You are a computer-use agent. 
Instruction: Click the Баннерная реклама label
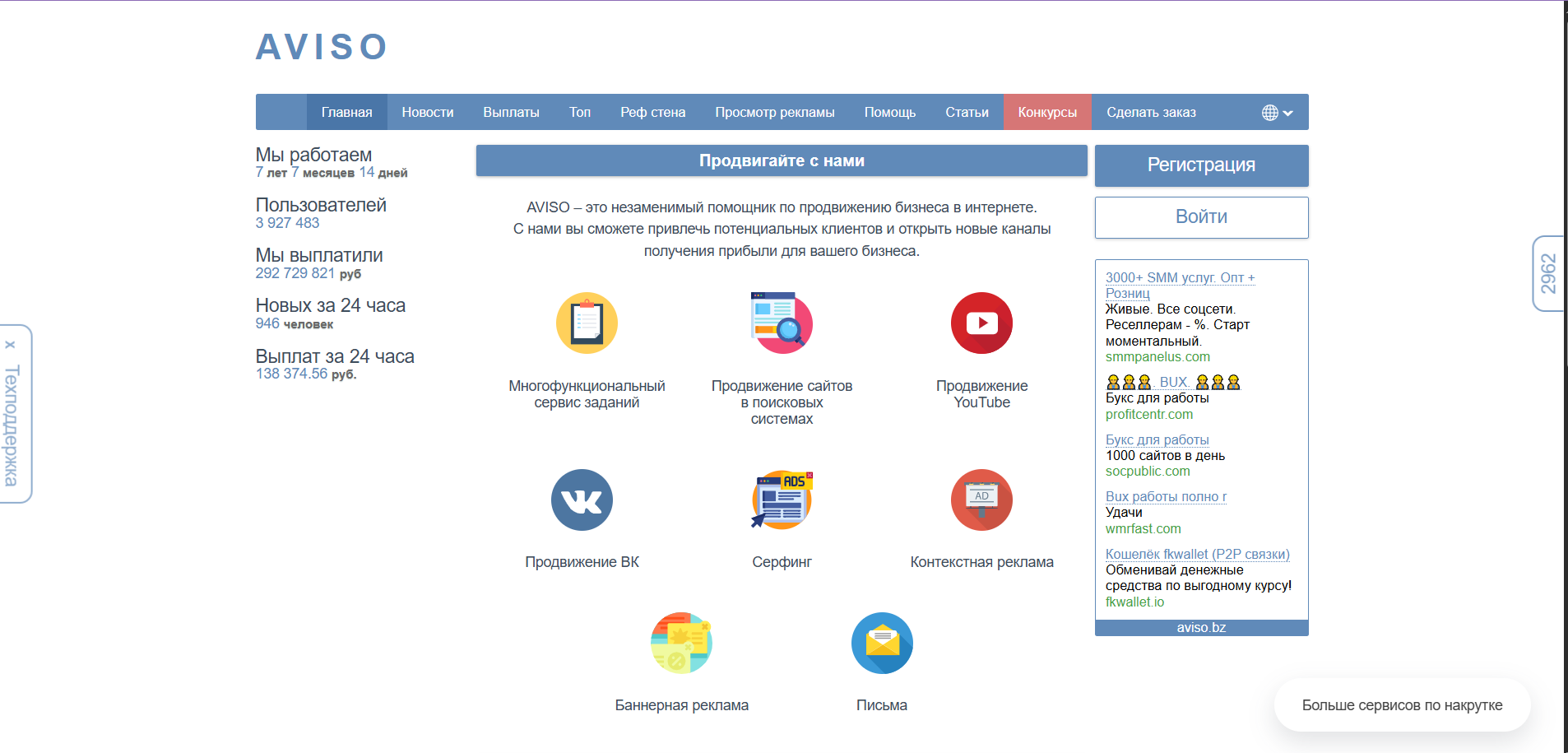pos(681,705)
